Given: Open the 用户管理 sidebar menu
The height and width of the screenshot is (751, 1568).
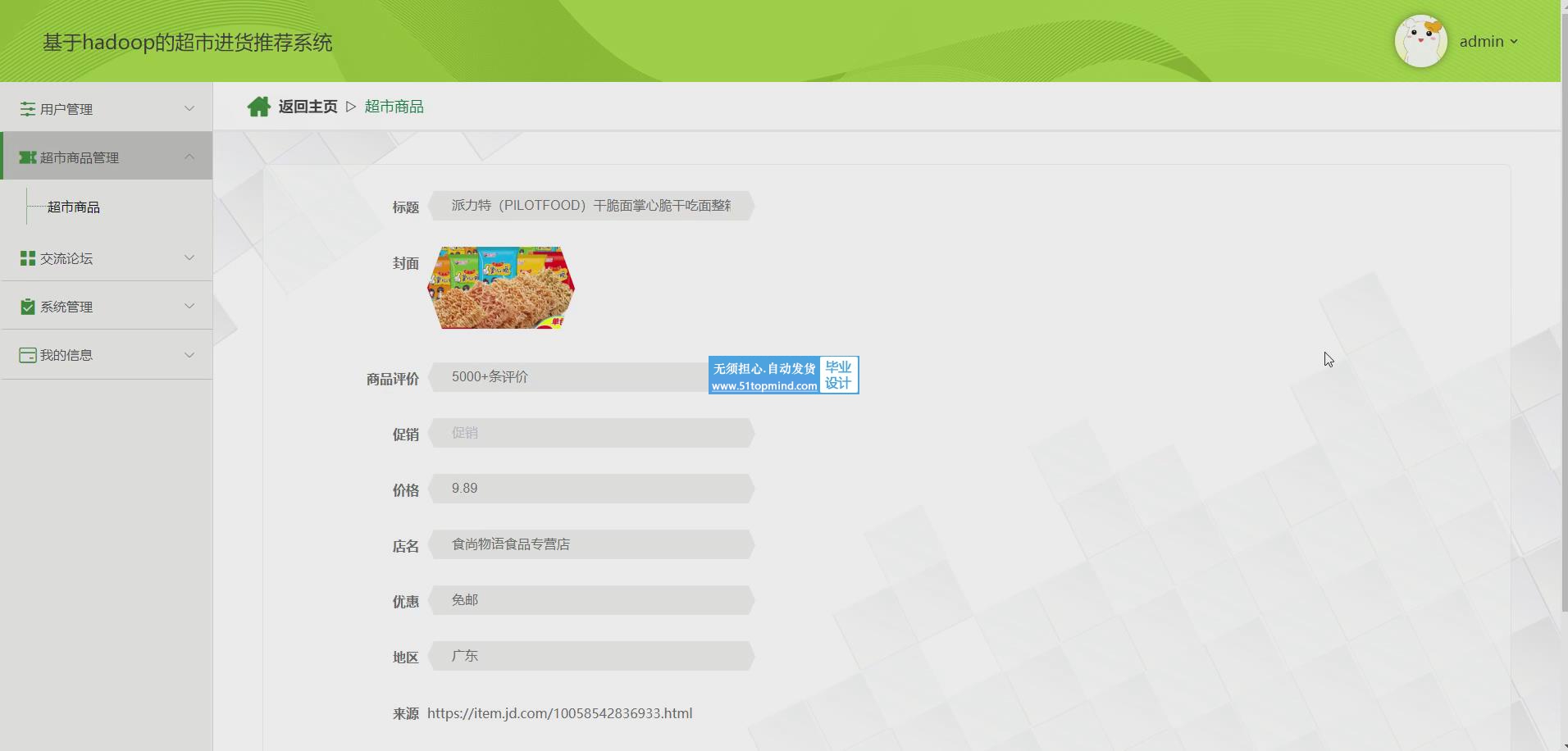Looking at the screenshot, I should (107, 108).
